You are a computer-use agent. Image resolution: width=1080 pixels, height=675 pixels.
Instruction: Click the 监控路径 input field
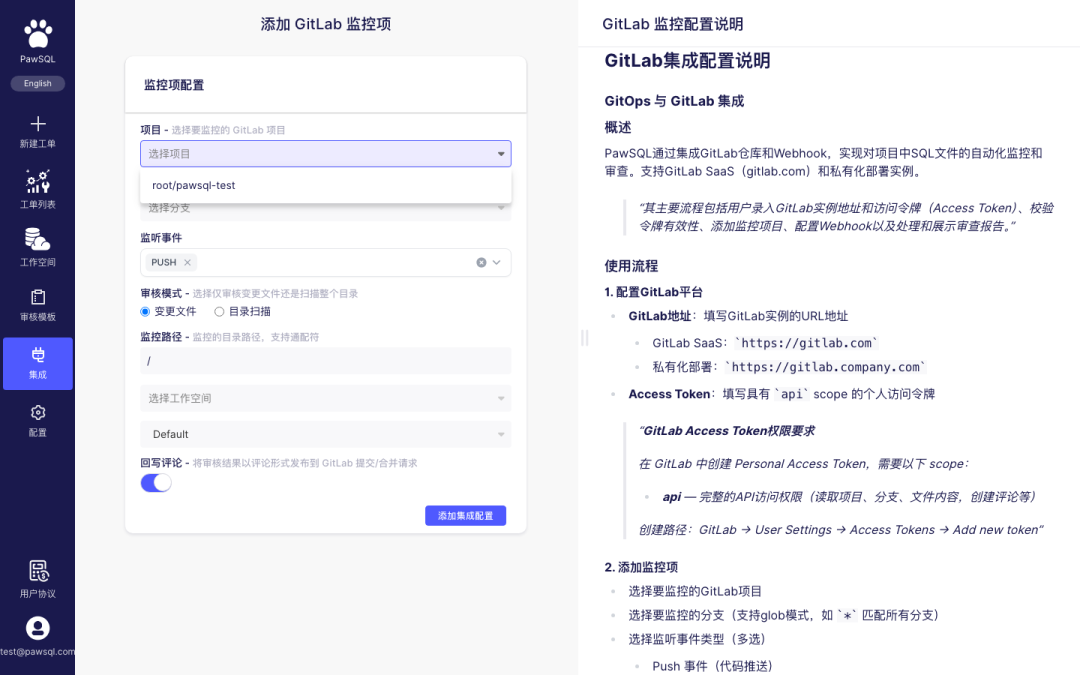[x=326, y=361]
